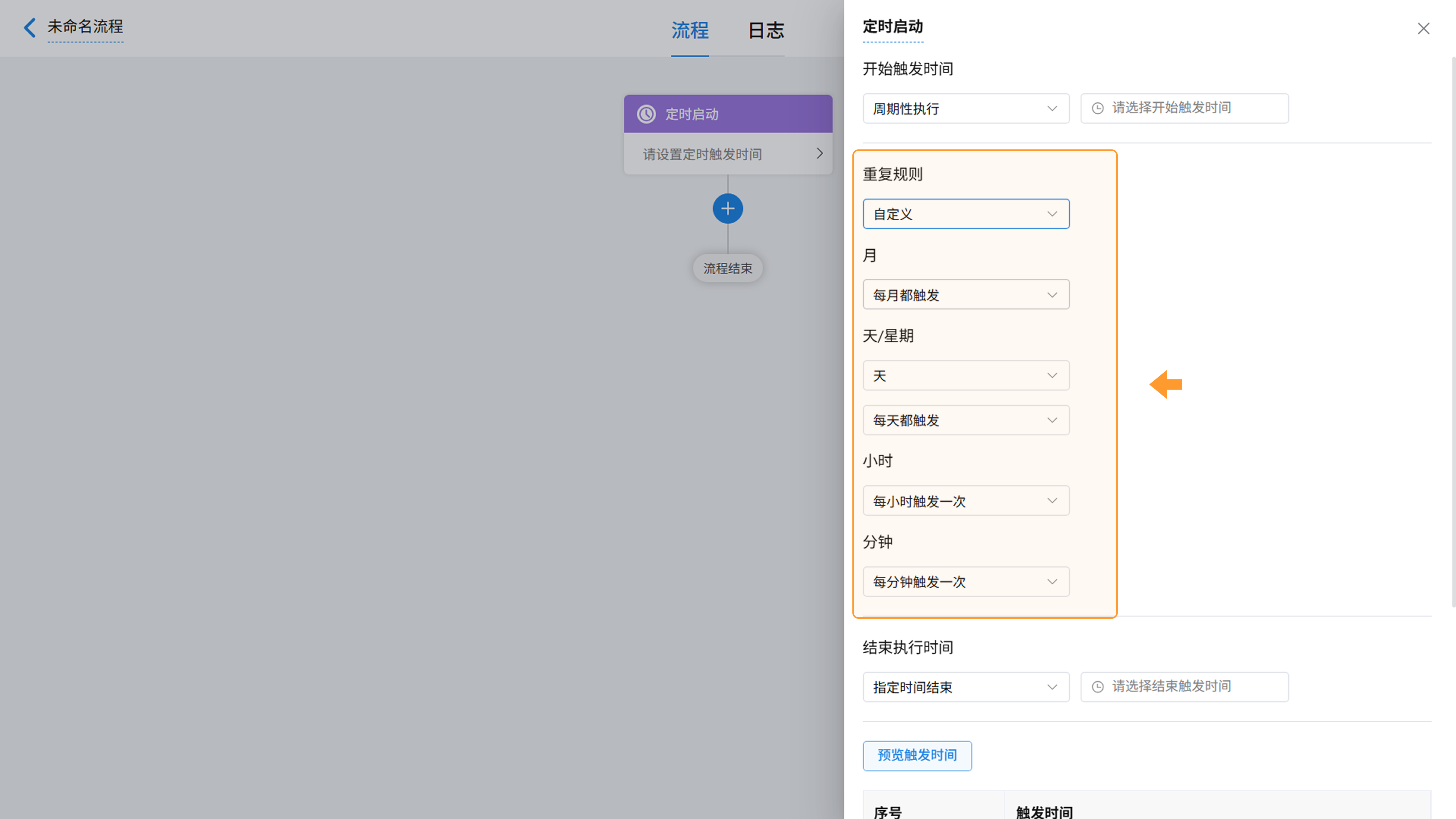Select the 流程 tab
1456x819 pixels.
[x=689, y=30]
